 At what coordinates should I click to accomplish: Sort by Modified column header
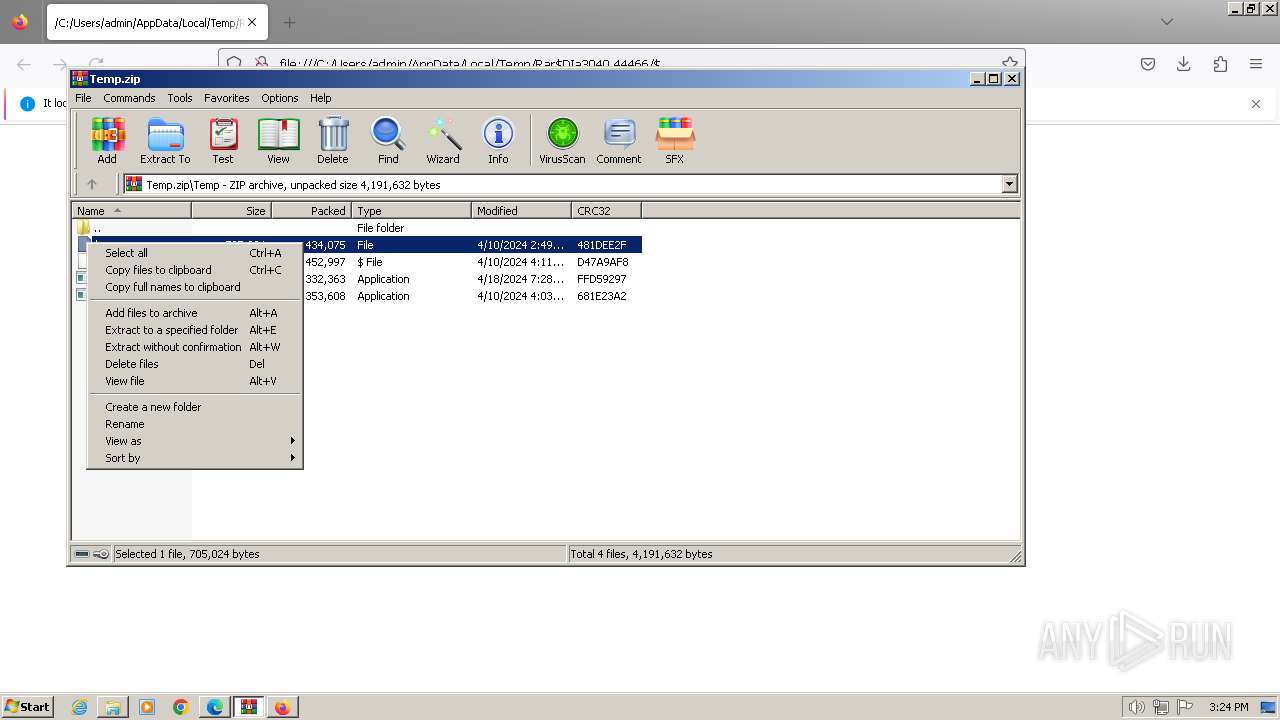click(522, 211)
